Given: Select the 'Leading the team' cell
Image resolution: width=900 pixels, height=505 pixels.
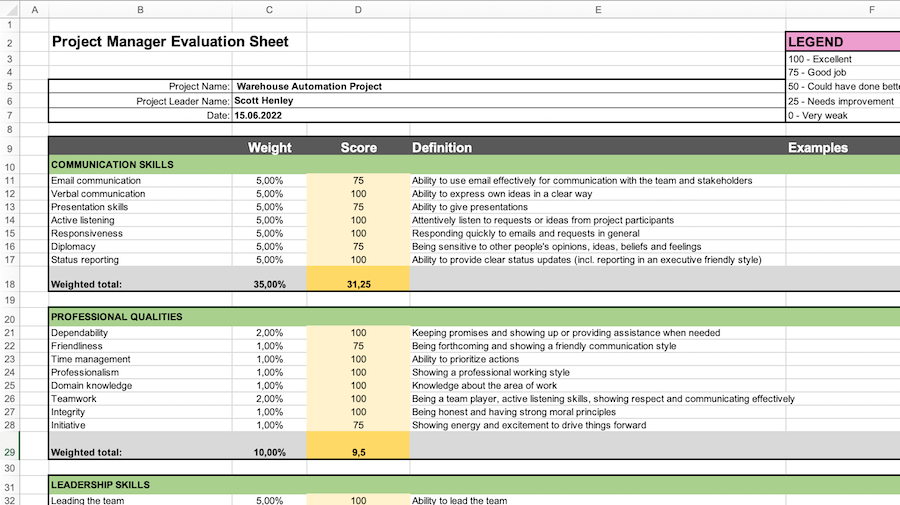Looking at the screenshot, I should coord(141,500).
